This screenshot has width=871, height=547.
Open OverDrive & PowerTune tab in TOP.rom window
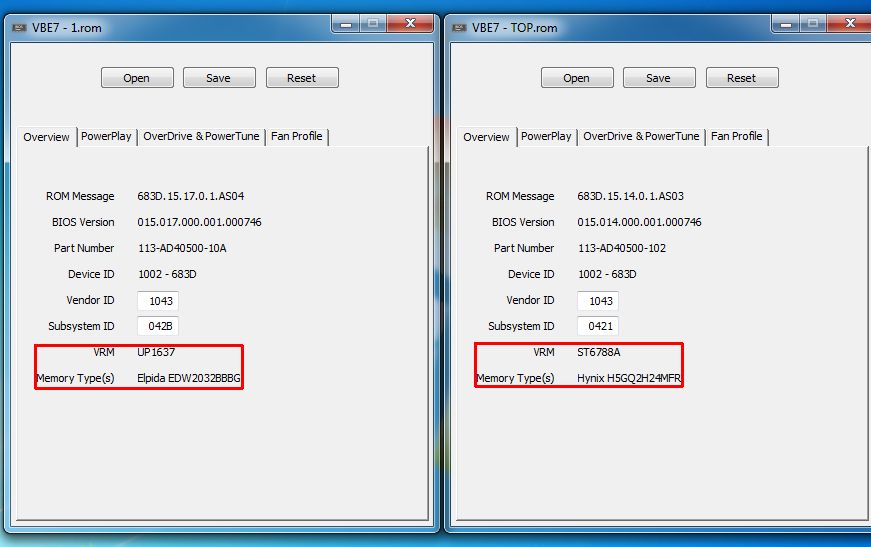pyautogui.click(x=641, y=136)
